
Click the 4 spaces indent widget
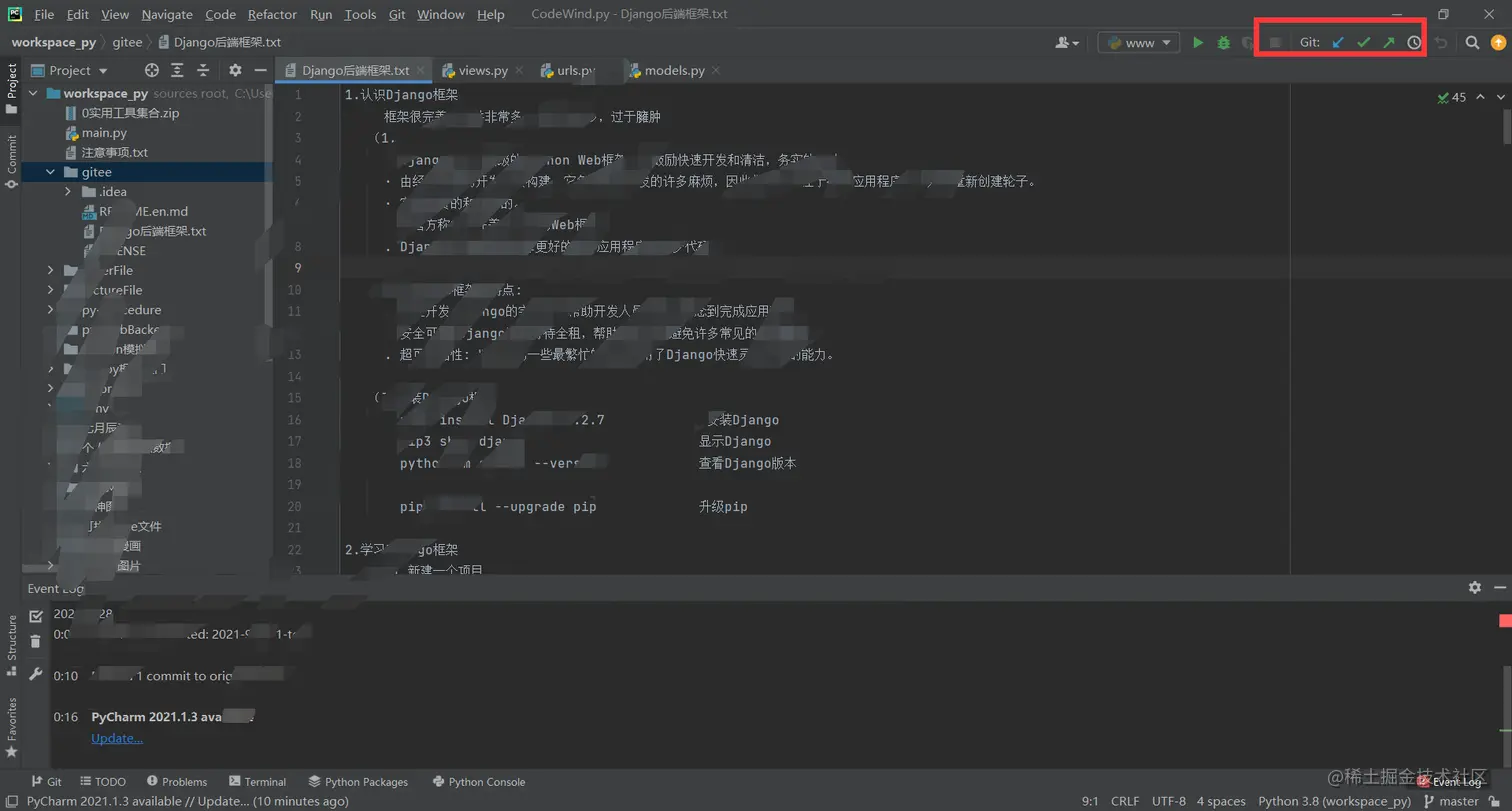point(1221,801)
